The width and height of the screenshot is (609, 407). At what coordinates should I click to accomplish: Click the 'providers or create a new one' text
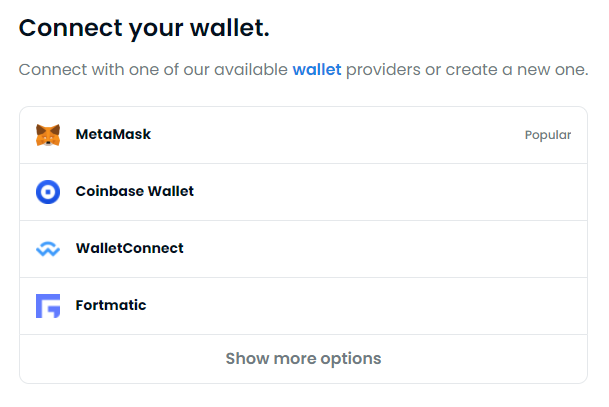[x=467, y=70]
